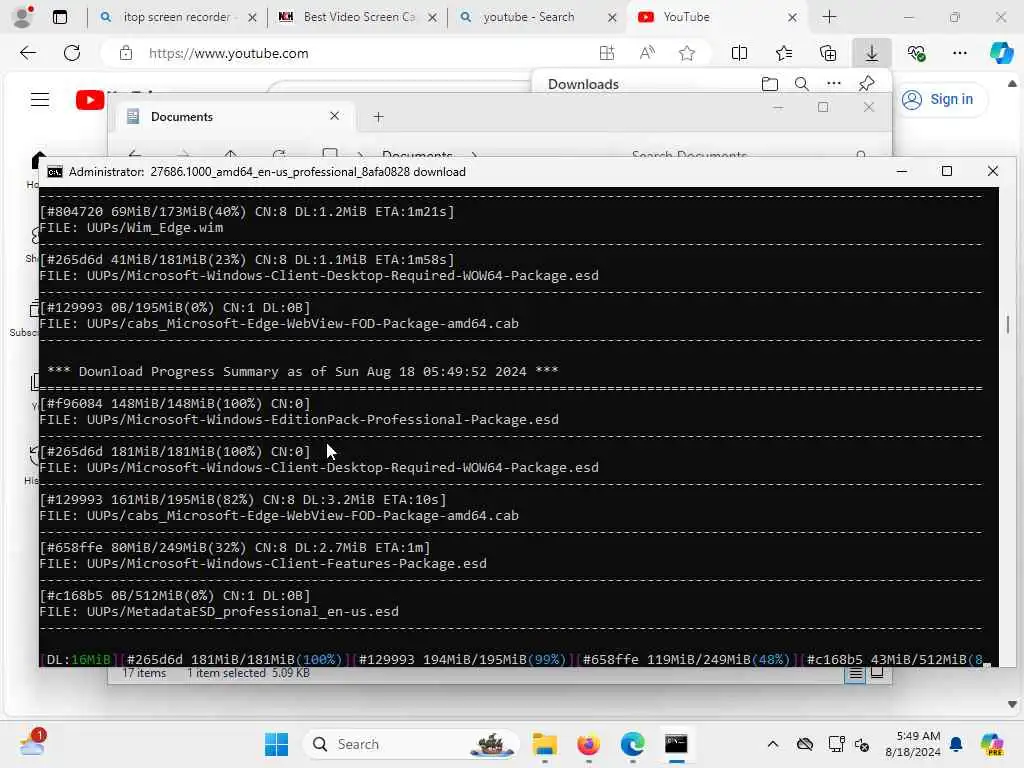Select Documents tab in File Explorer

[234, 116]
